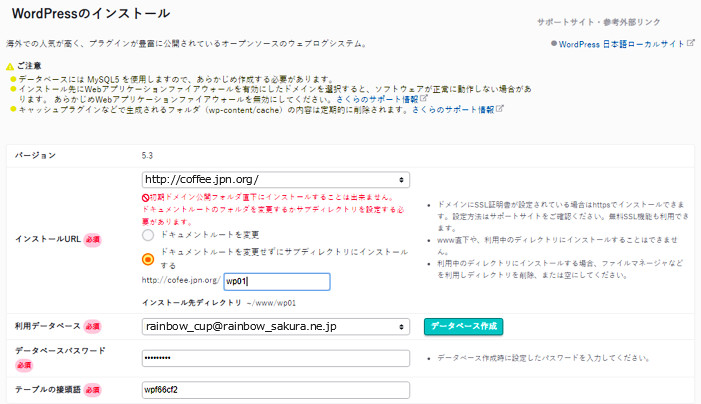
Task: Click the subdirectory field containing wp01
Action: coord(275,282)
